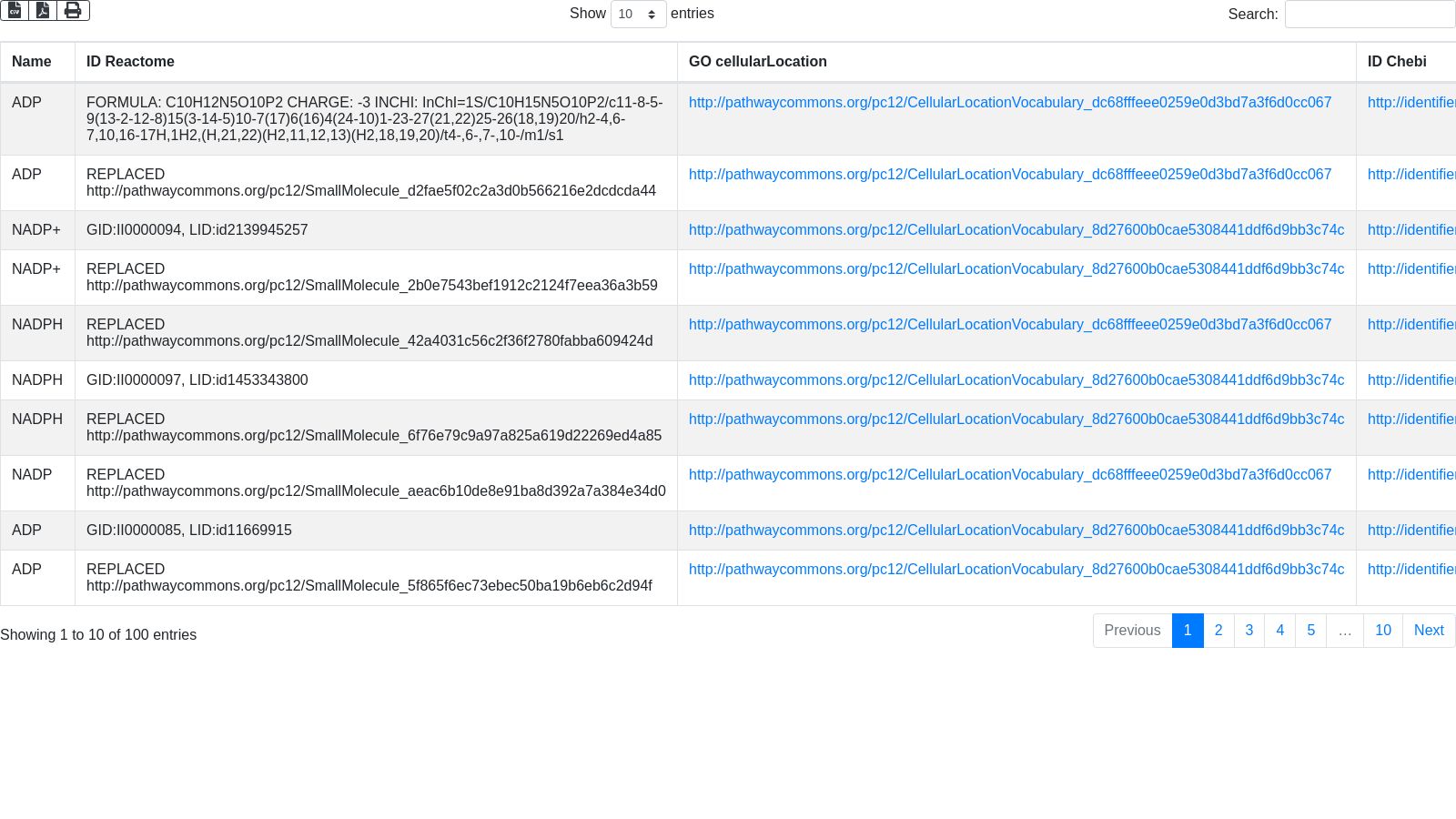The image size is (1456, 819).
Task: Sort by ID Reactome column header
Action: click(130, 62)
